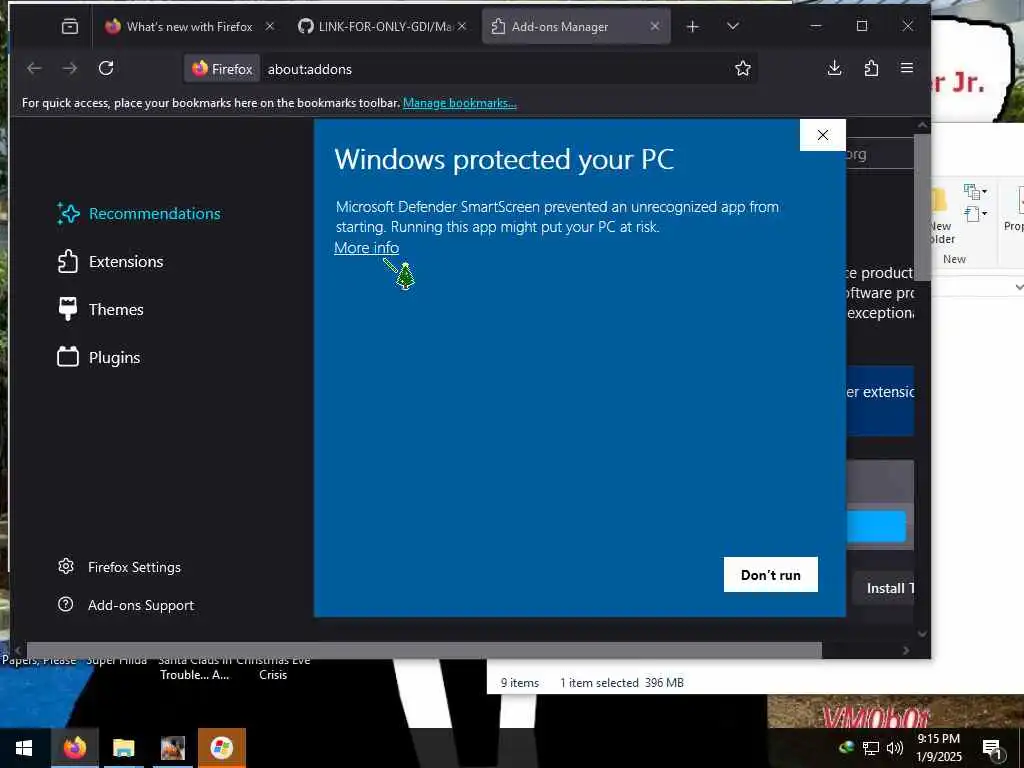
Task: Expand the list all tabs dropdown
Action: 733,26
